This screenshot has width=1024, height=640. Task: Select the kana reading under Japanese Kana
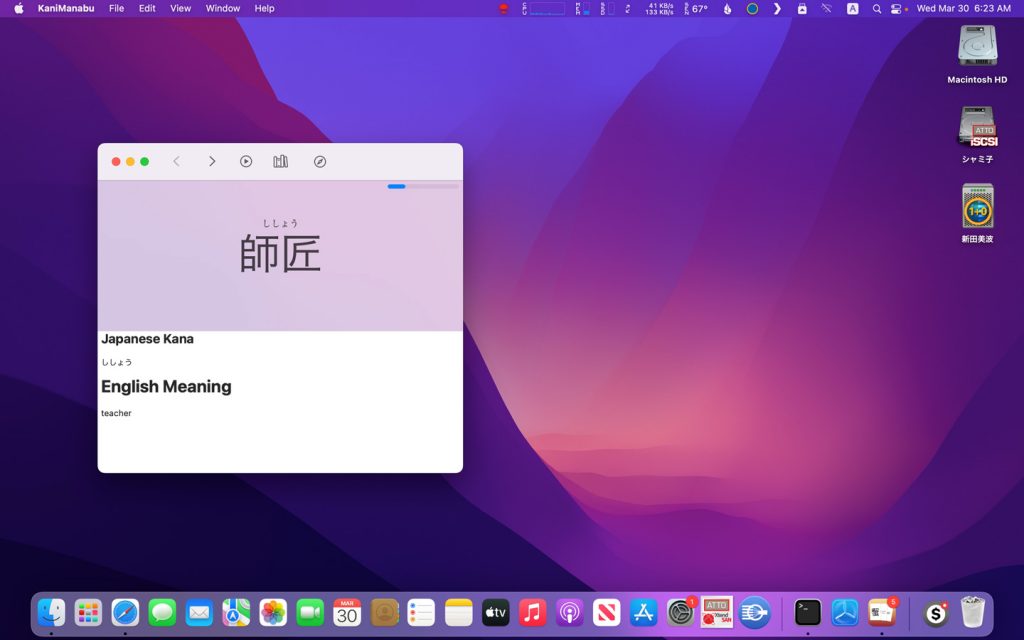tap(117, 362)
